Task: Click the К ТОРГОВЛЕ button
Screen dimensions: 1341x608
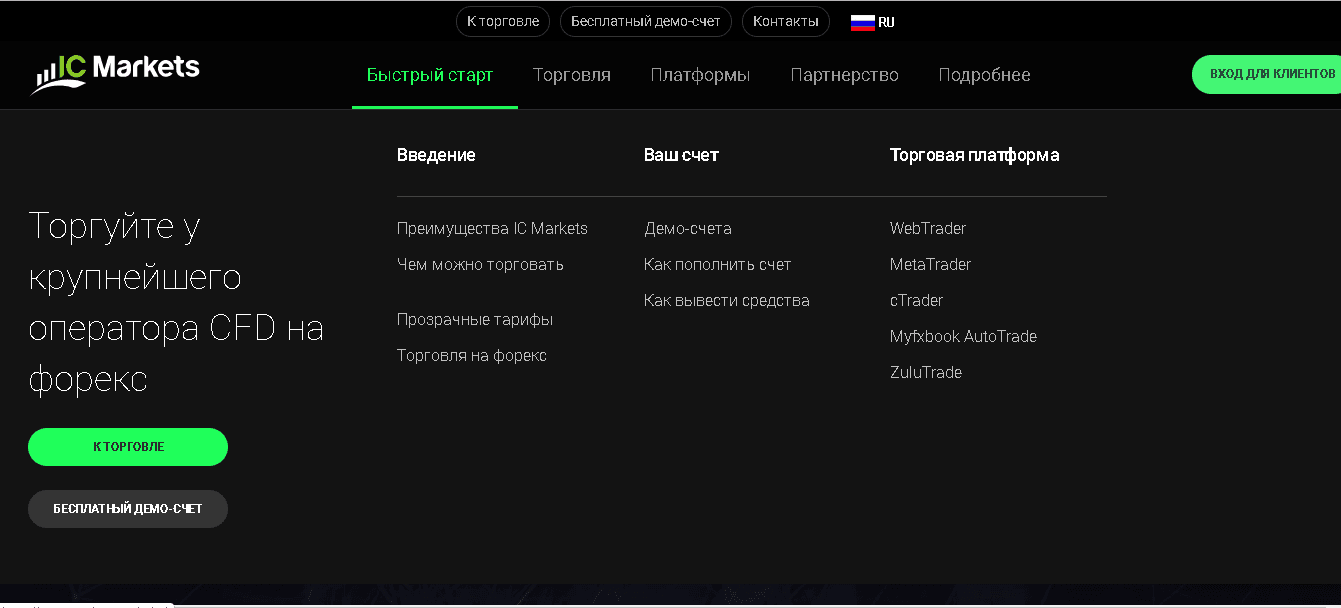Action: pyautogui.click(x=127, y=447)
